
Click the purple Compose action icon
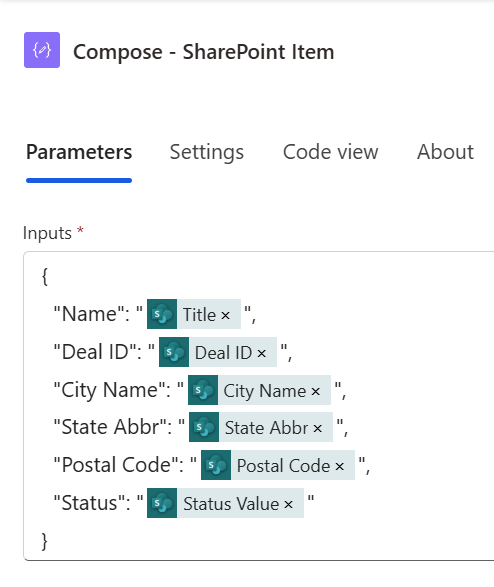[x=42, y=50]
